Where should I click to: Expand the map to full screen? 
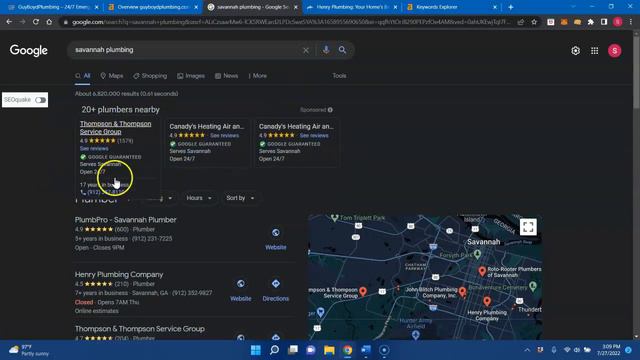pos(528,227)
